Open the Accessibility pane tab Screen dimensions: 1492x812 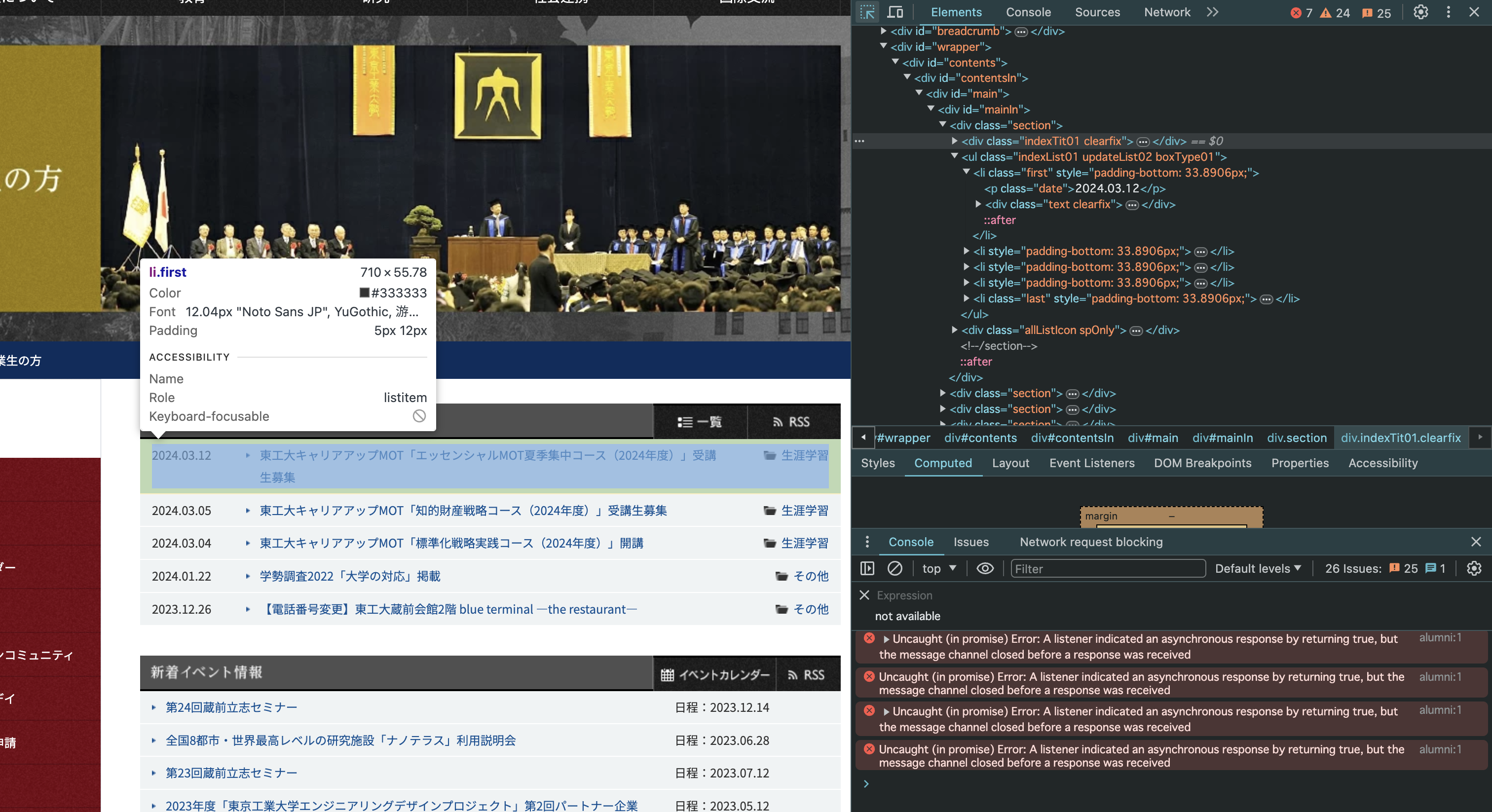pyautogui.click(x=1382, y=463)
